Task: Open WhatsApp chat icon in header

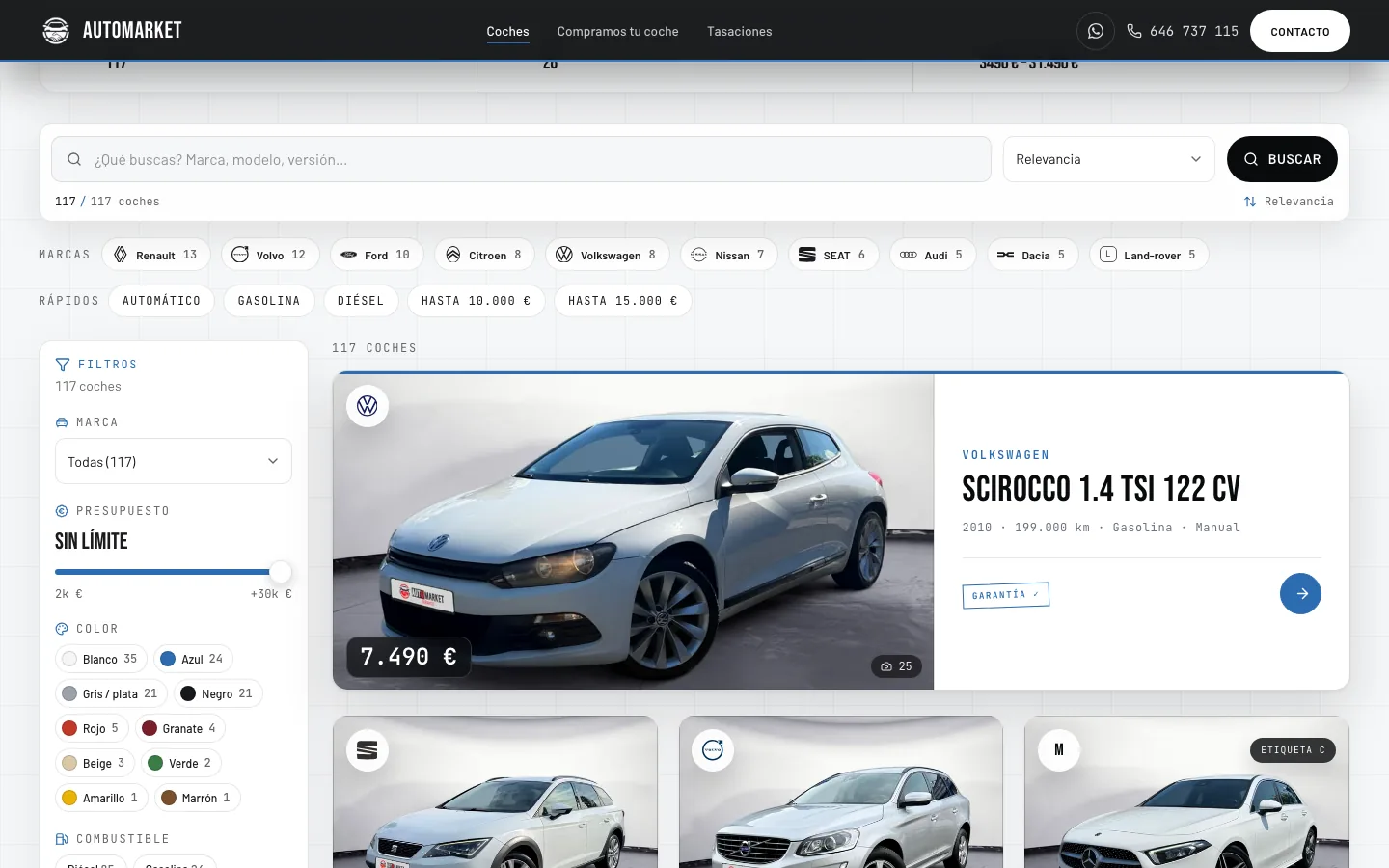Action: 1096,31
